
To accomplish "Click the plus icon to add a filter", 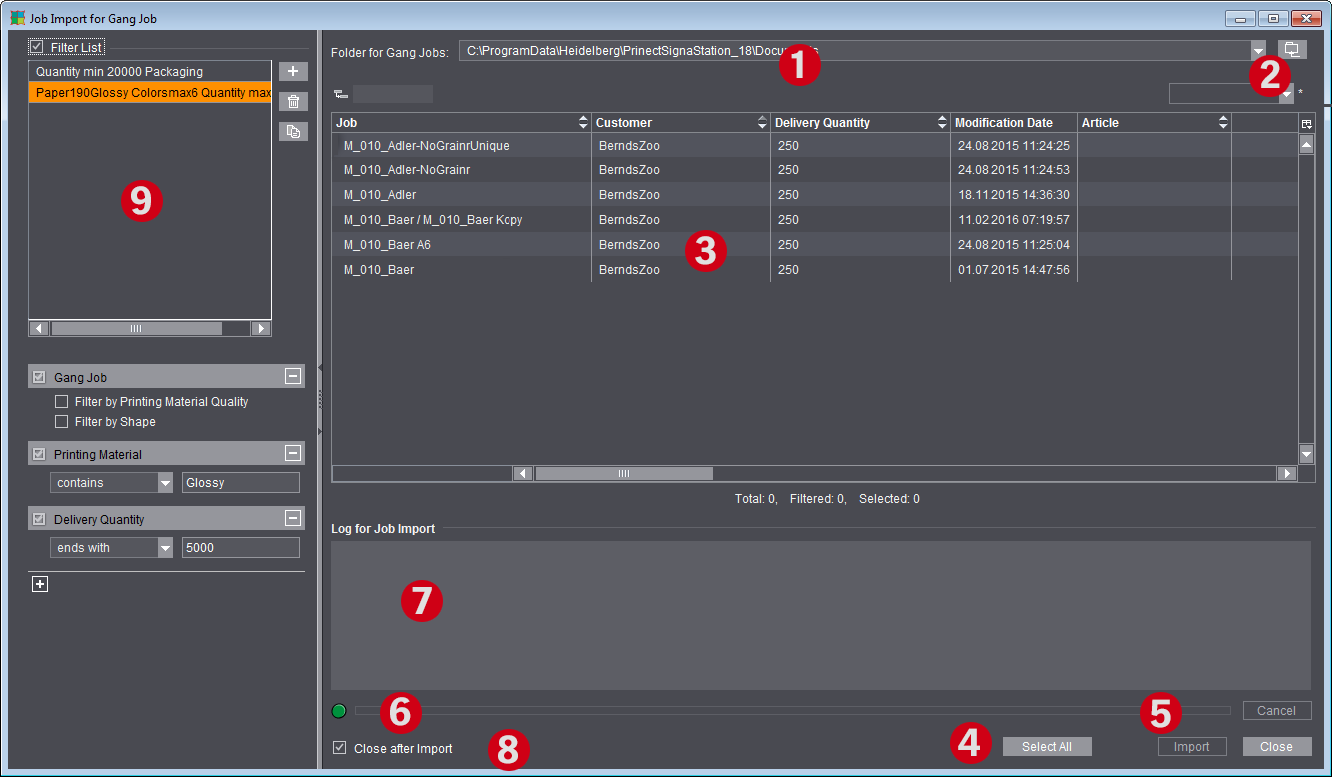I will tap(293, 72).
